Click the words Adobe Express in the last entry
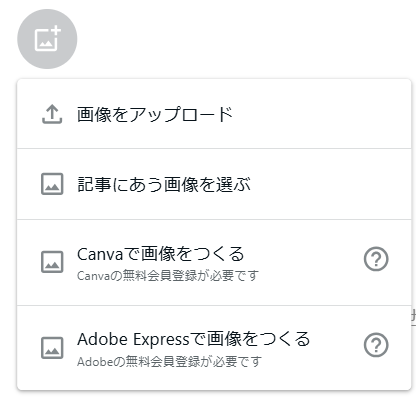 (133, 339)
